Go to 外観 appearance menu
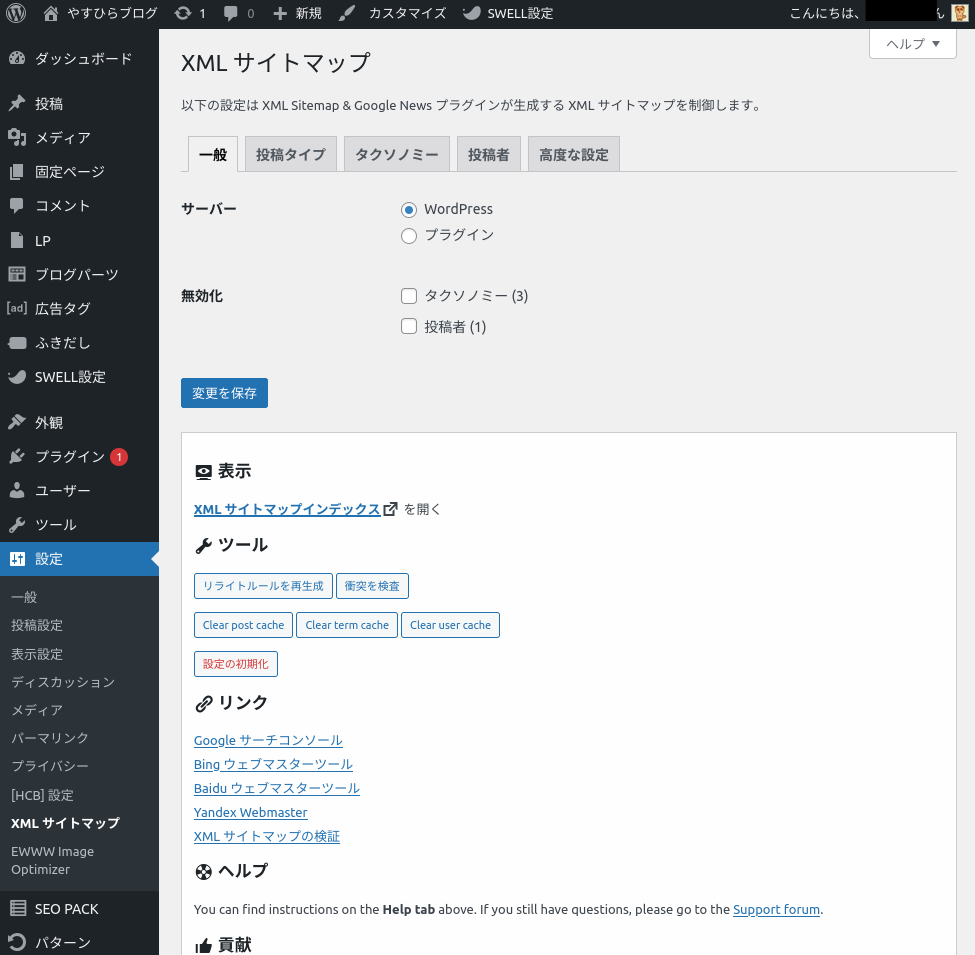Viewport: 975px width, 955px height. click(x=49, y=423)
